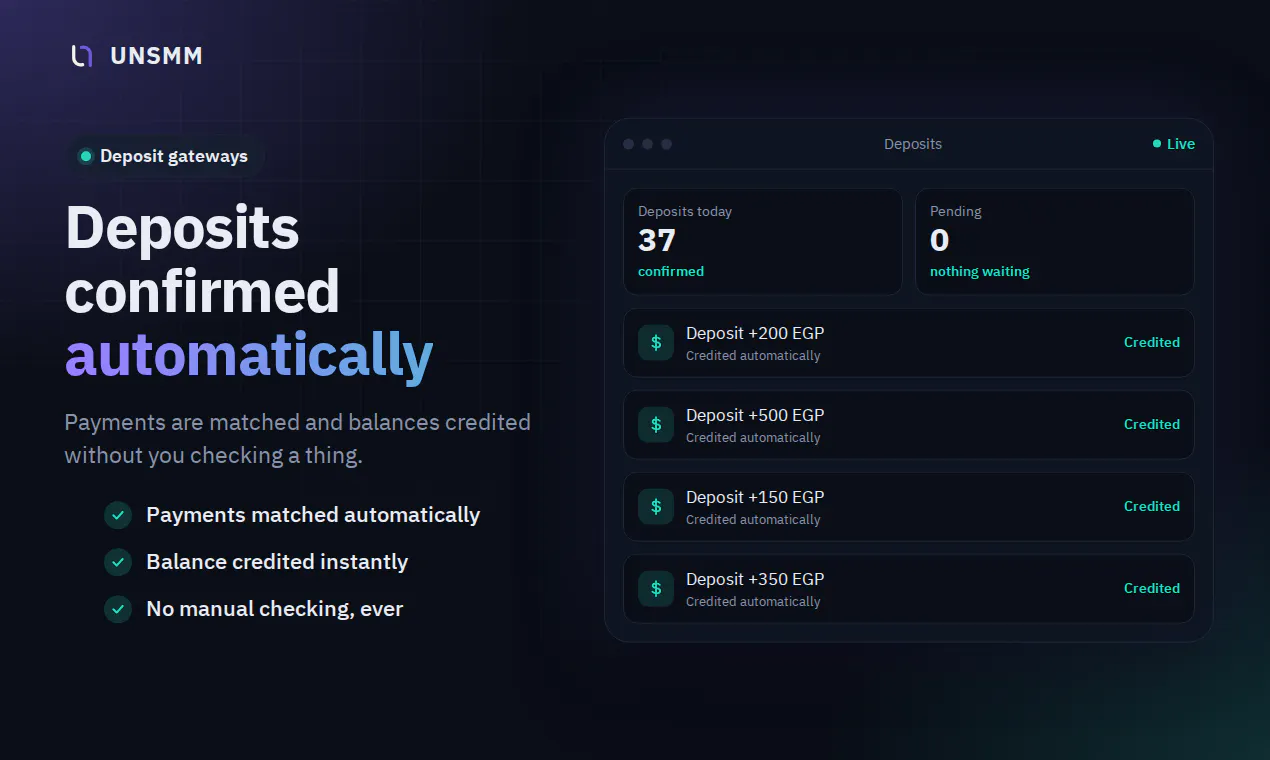Click the No manual checking, ever text
Viewport: 1270px width, 760px height.
pyautogui.click(x=275, y=609)
